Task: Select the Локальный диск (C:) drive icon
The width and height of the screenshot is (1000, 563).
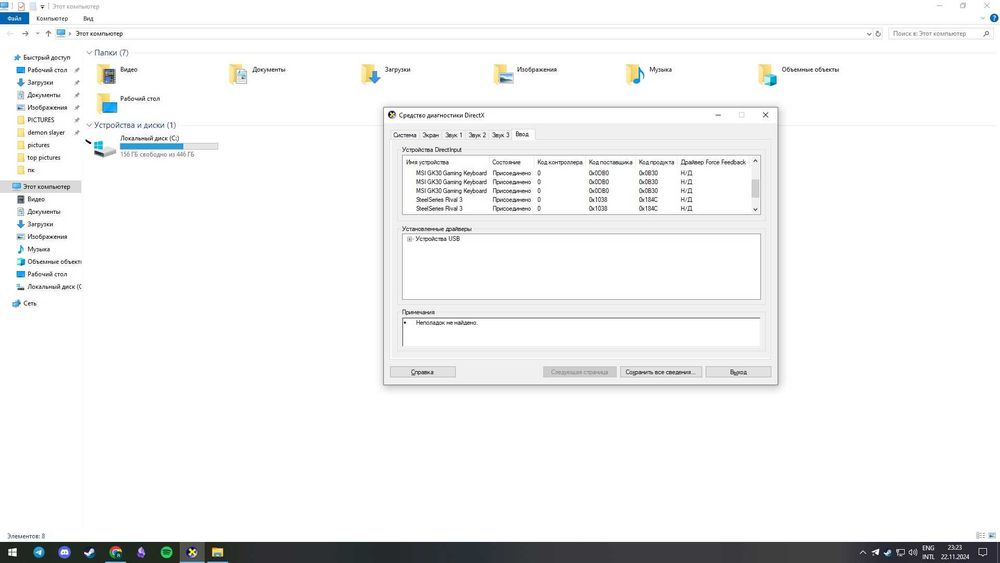Action: point(105,148)
